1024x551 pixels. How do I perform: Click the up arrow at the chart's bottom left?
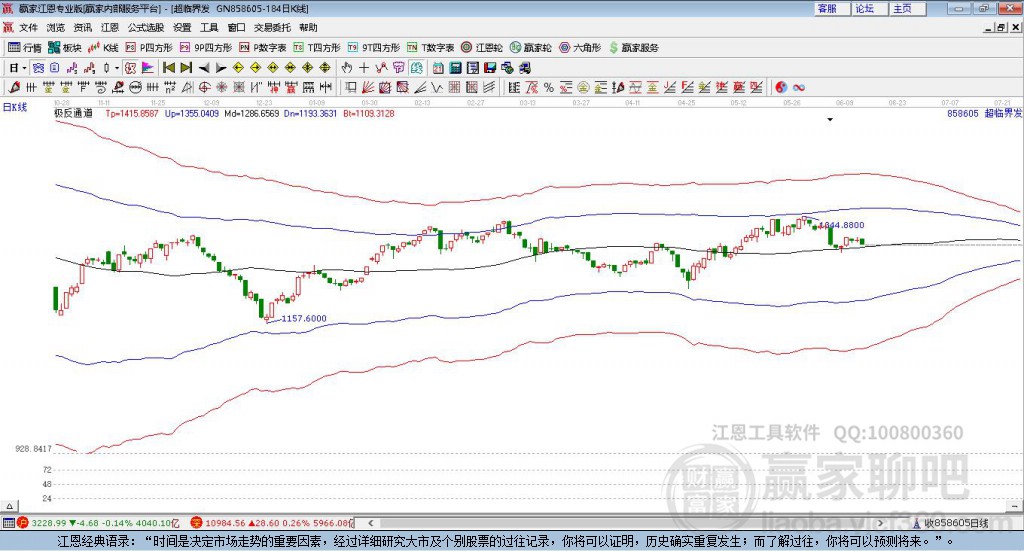[9, 506]
